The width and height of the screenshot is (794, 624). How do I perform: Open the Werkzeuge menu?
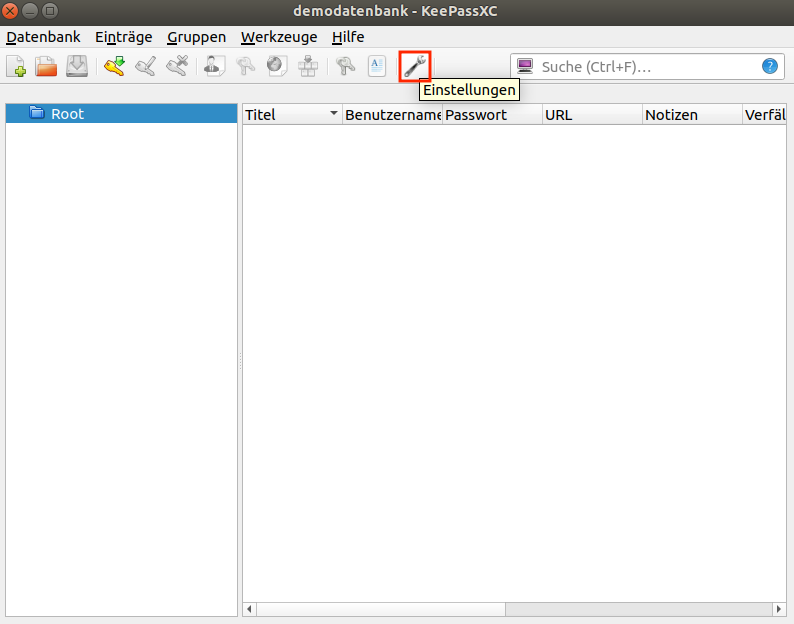[279, 37]
